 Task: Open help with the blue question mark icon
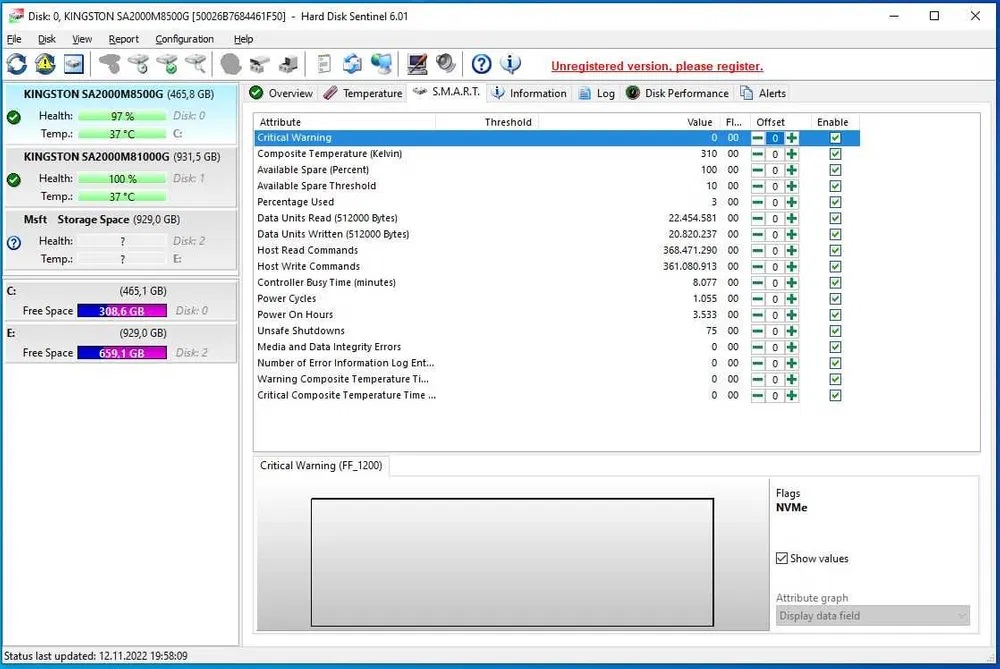pyautogui.click(x=482, y=64)
